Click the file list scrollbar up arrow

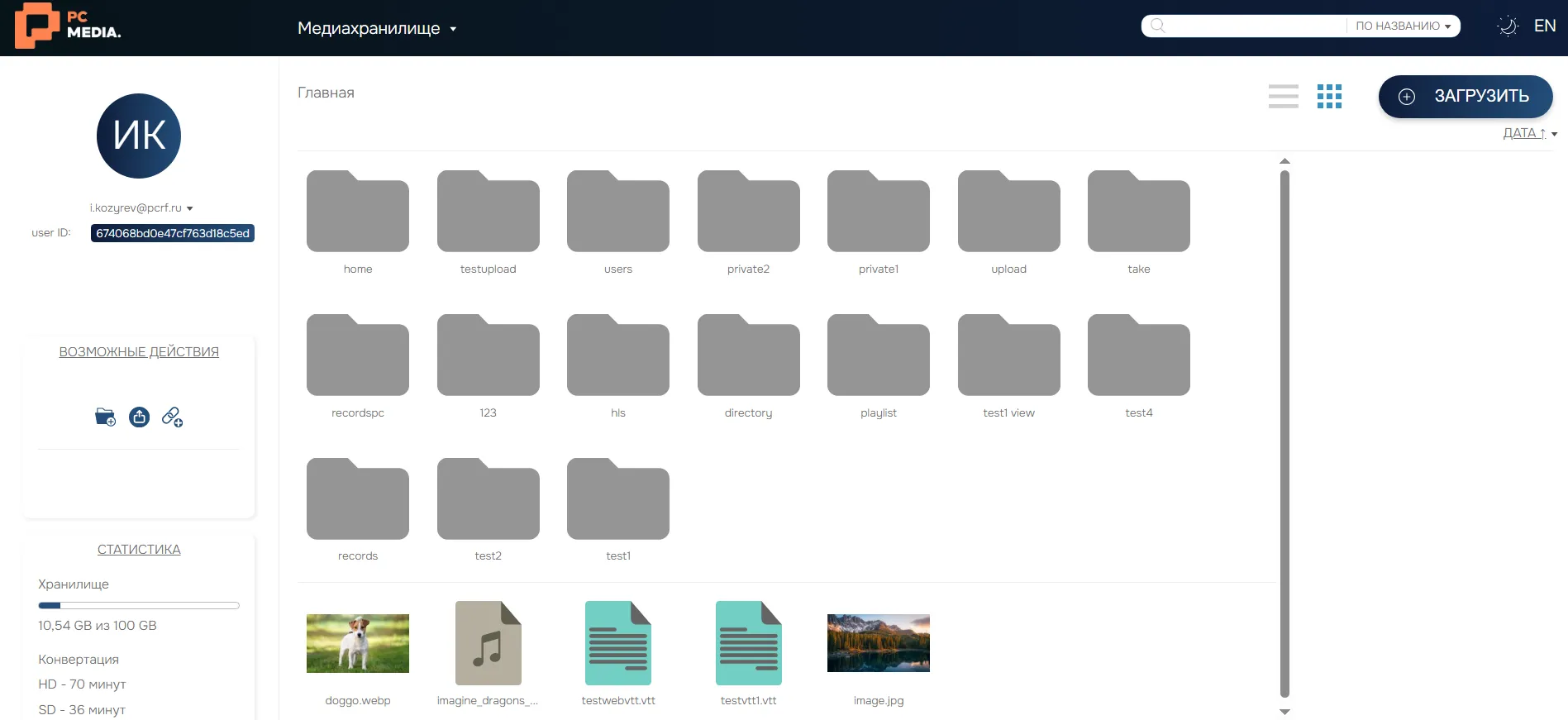click(1284, 161)
